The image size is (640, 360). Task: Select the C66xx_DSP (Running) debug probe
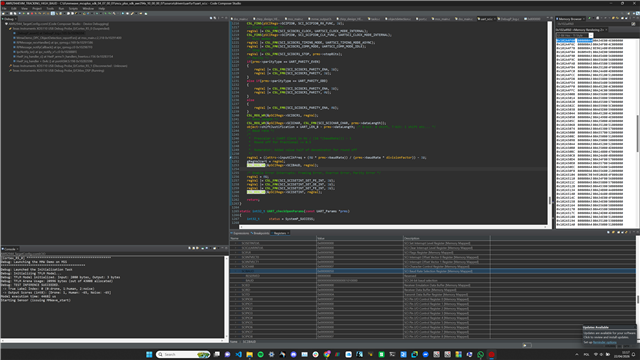point(57,71)
